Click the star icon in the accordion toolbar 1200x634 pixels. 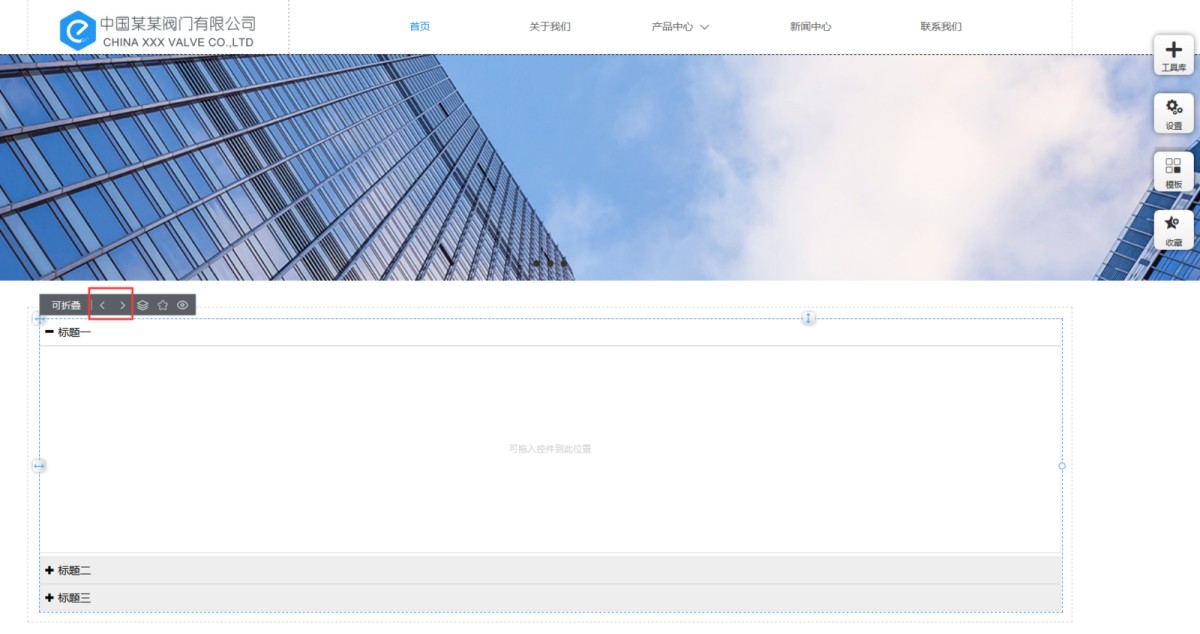[x=163, y=305]
